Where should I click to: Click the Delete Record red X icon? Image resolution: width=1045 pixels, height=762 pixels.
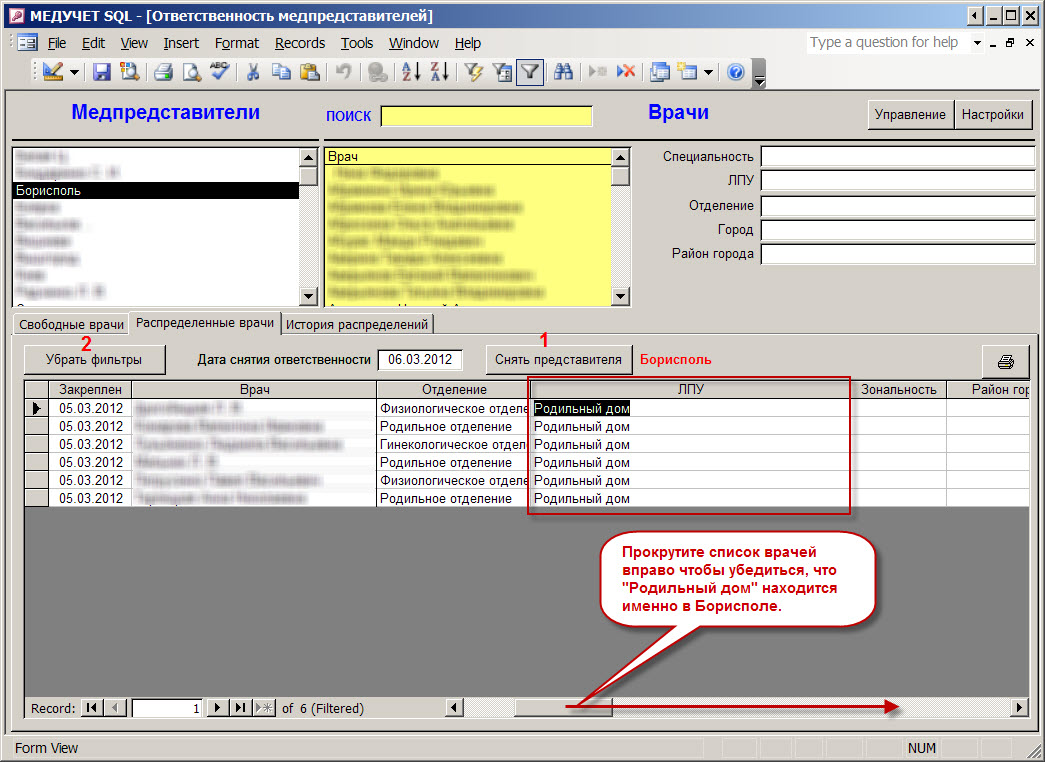point(626,71)
